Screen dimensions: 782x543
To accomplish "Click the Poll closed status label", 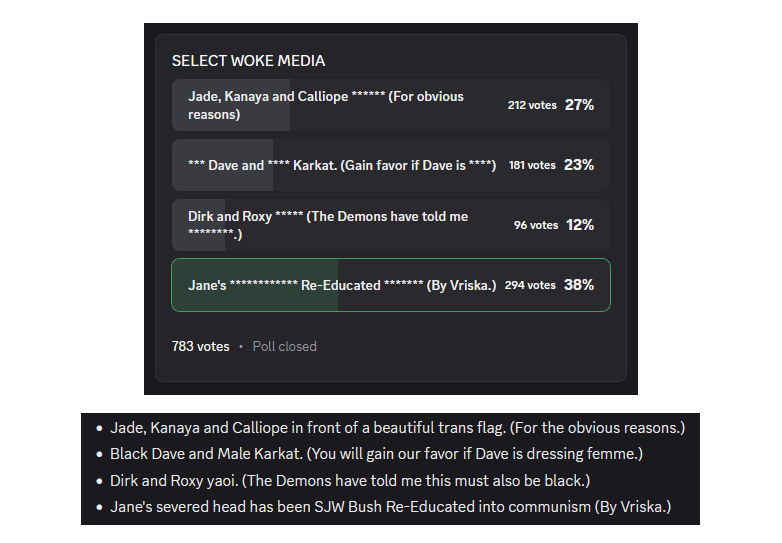I will point(284,346).
